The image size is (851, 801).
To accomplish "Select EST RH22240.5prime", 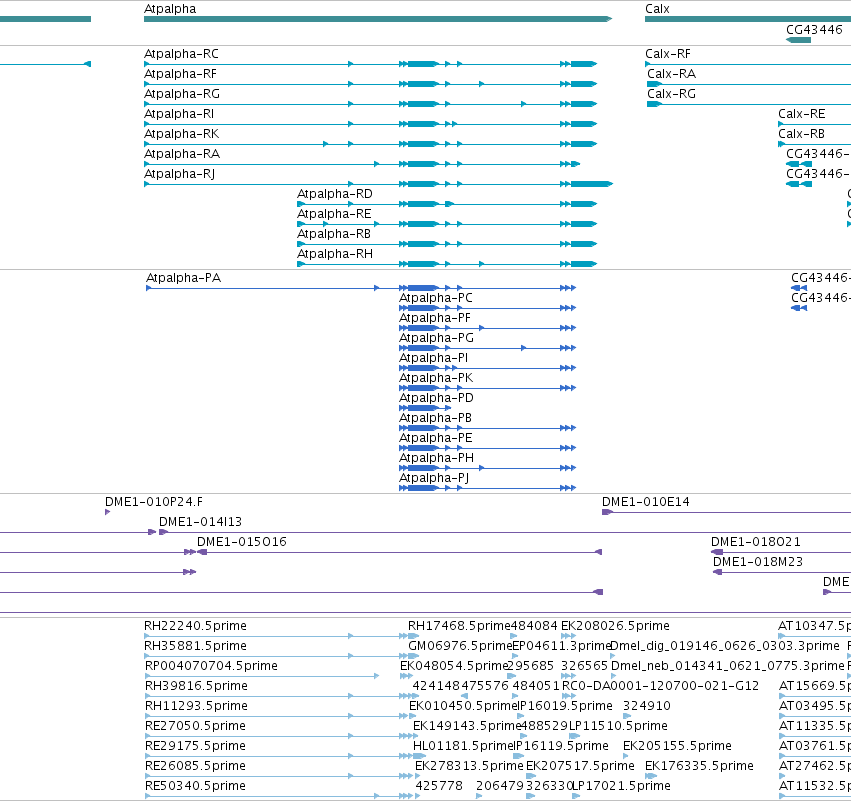I will (195, 626).
